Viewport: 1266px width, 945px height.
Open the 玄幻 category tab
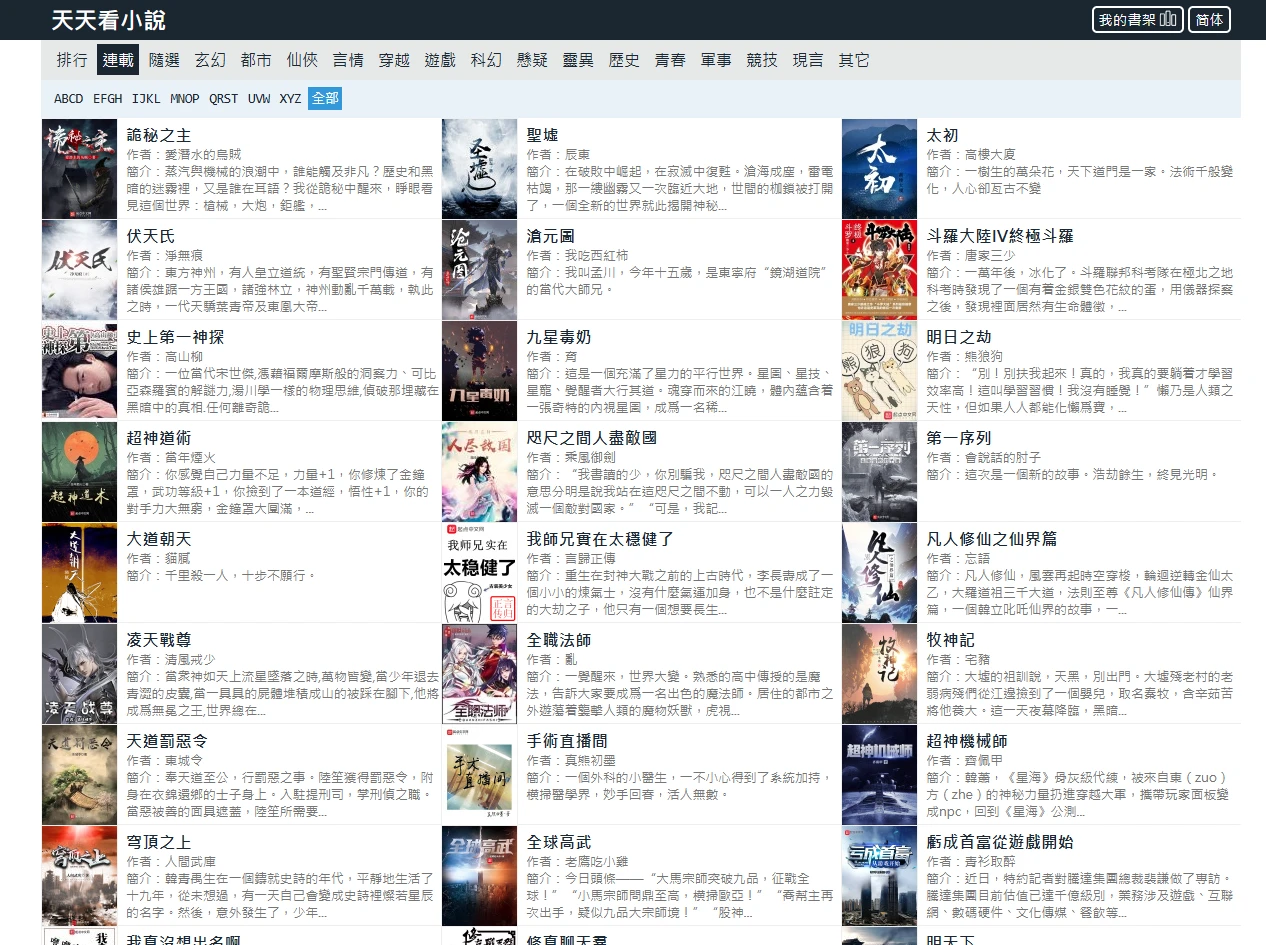point(210,60)
